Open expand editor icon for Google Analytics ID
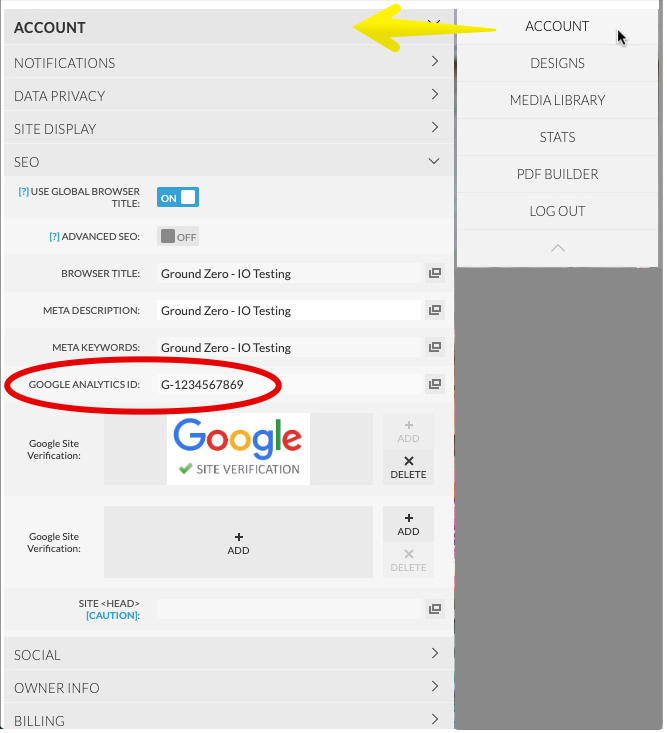 (x=437, y=386)
